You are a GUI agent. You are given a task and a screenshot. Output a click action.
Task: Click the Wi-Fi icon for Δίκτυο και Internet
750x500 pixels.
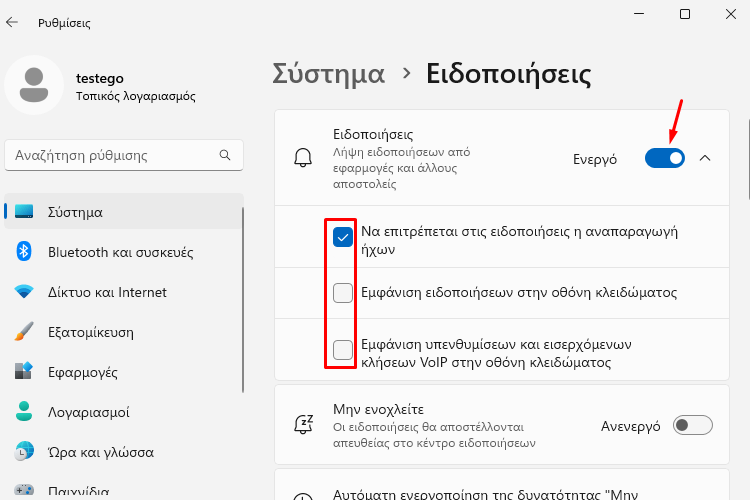point(24,291)
